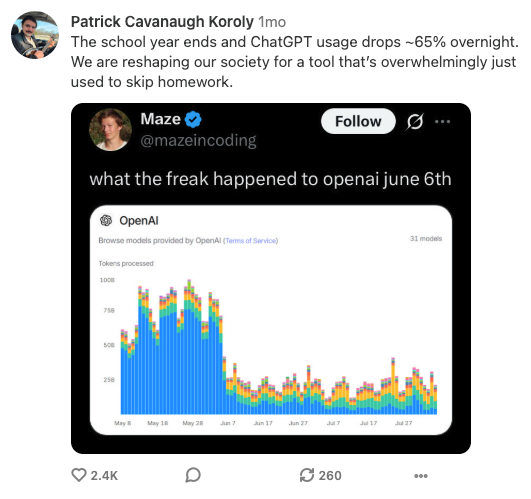Click the 31 models label
The width and height of the screenshot is (531, 499).
426,239
